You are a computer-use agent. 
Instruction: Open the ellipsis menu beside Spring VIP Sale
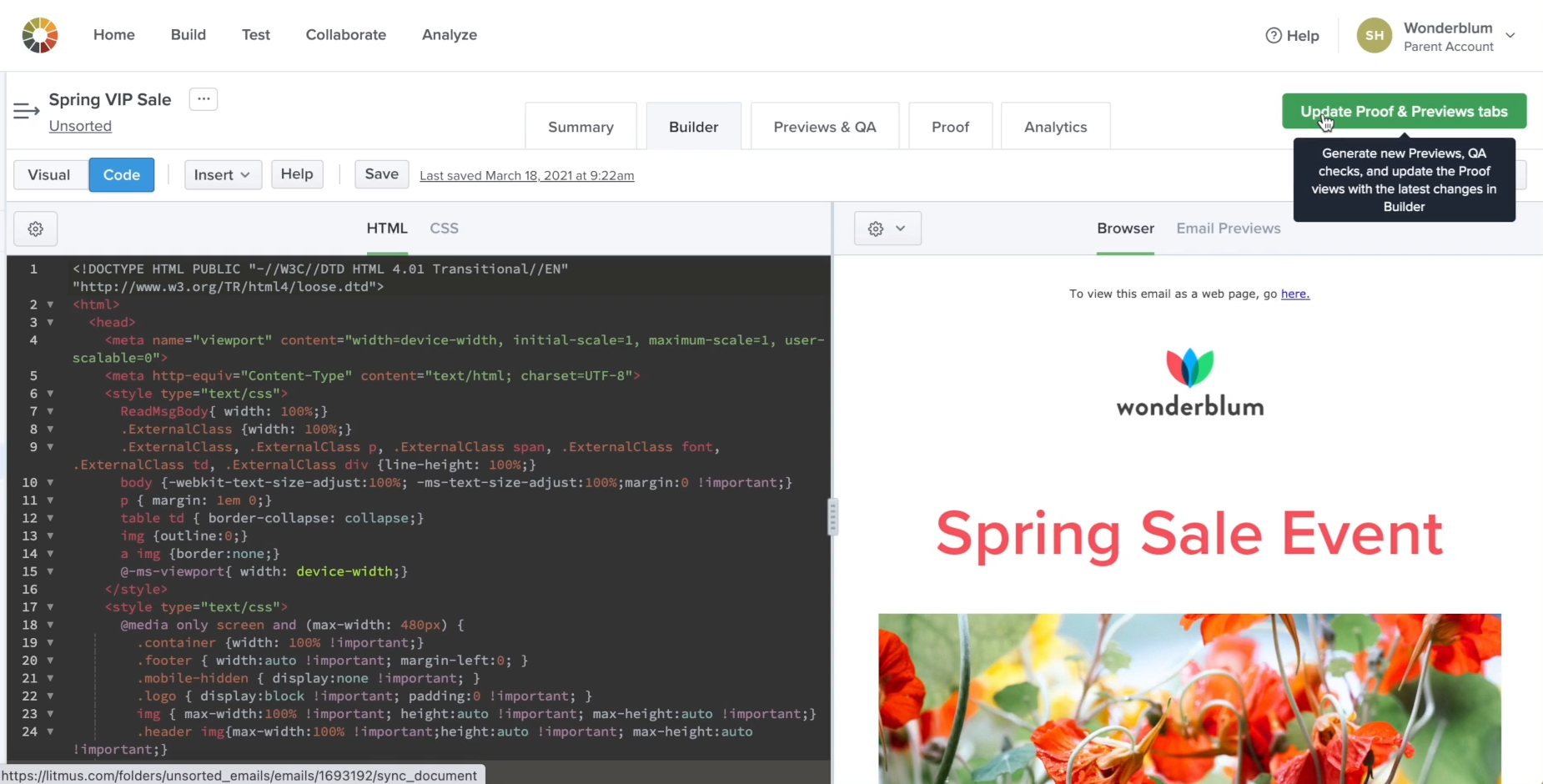click(204, 99)
